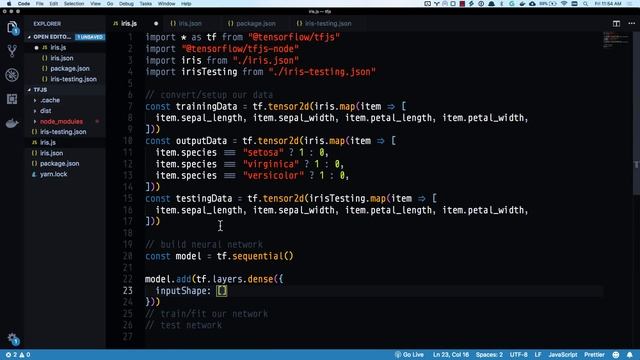Image resolution: width=640 pixels, height=360 pixels.
Task: Select package.json in Open Editors list
Action: 70,69
